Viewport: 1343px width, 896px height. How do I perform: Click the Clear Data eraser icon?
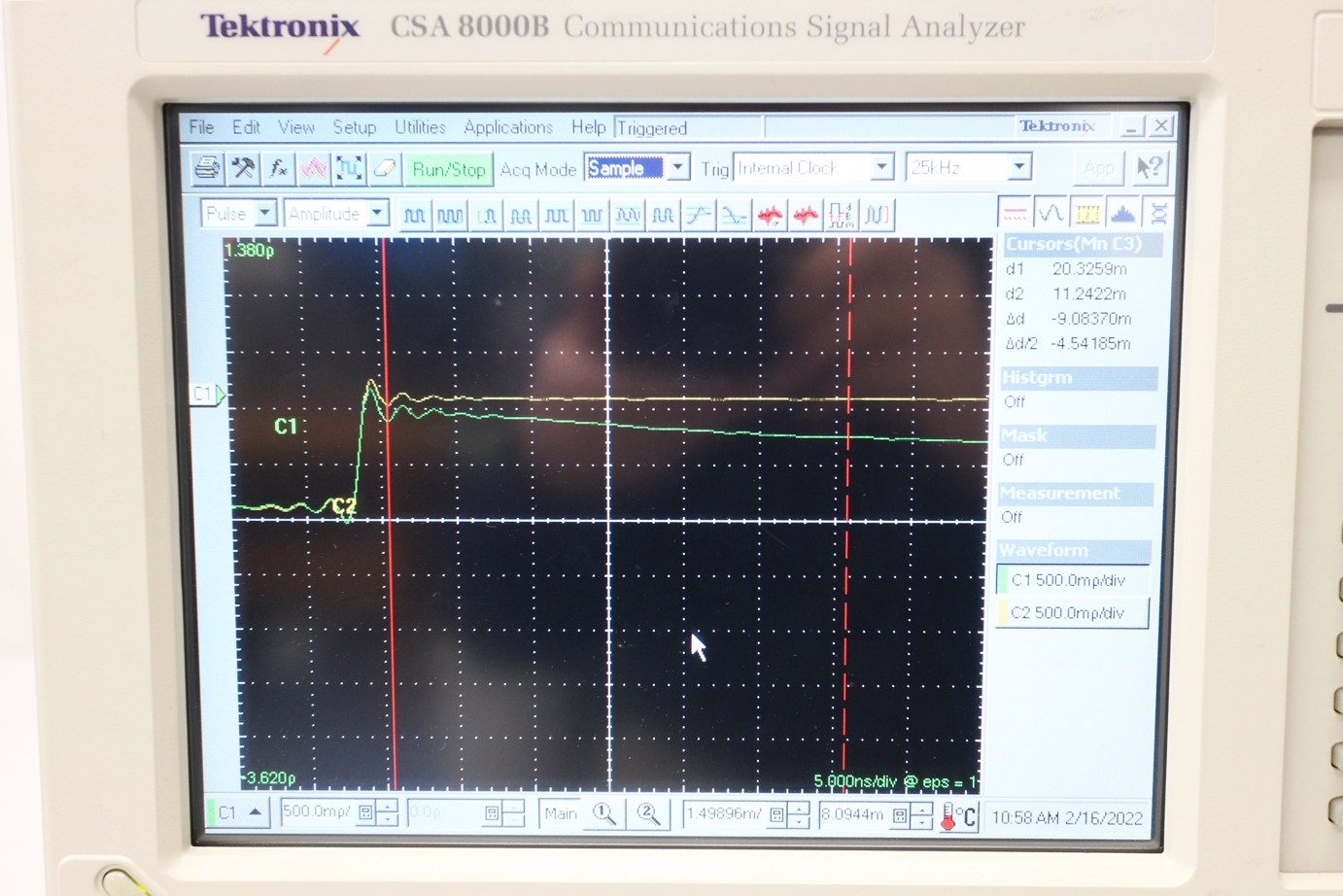tap(383, 169)
